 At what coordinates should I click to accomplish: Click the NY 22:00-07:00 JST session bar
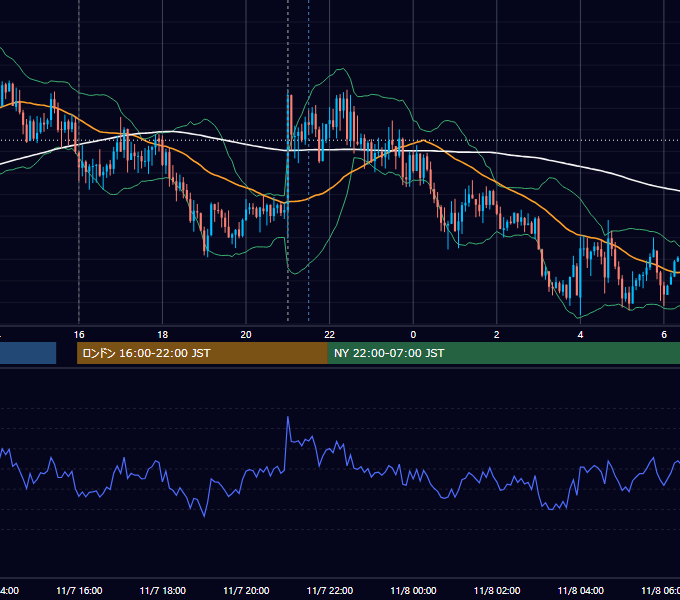(x=503, y=353)
